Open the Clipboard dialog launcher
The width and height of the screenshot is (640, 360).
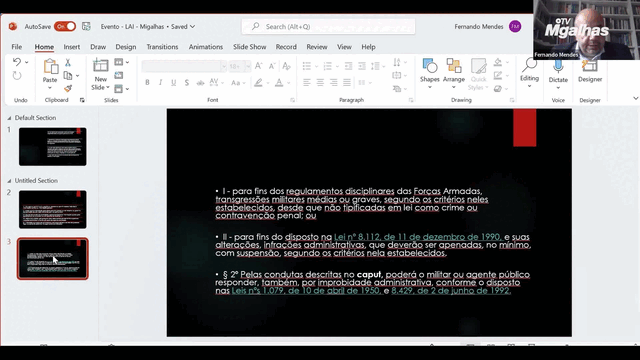click(x=82, y=100)
